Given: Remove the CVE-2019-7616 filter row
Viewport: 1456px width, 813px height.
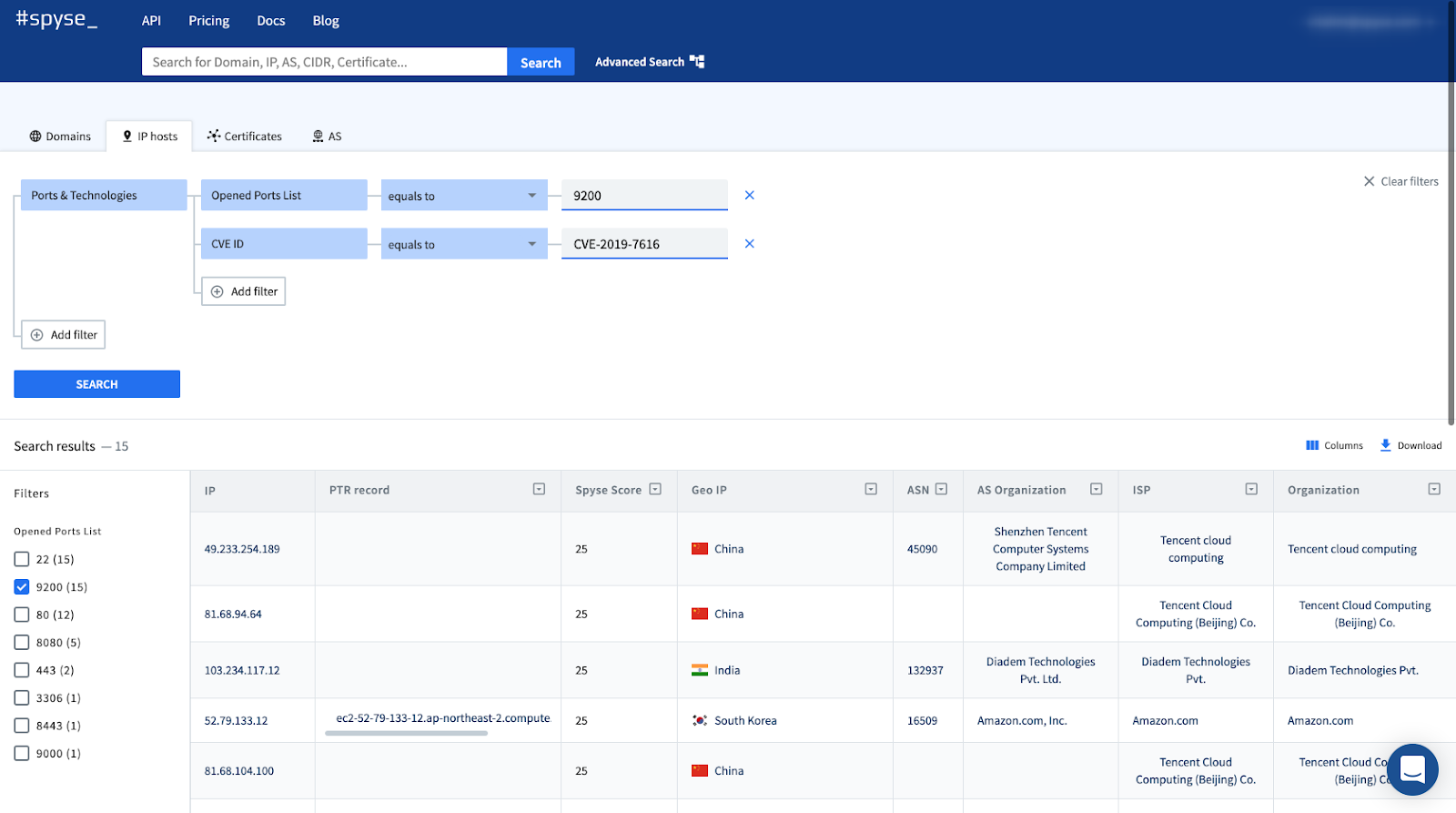Looking at the screenshot, I should pos(749,243).
